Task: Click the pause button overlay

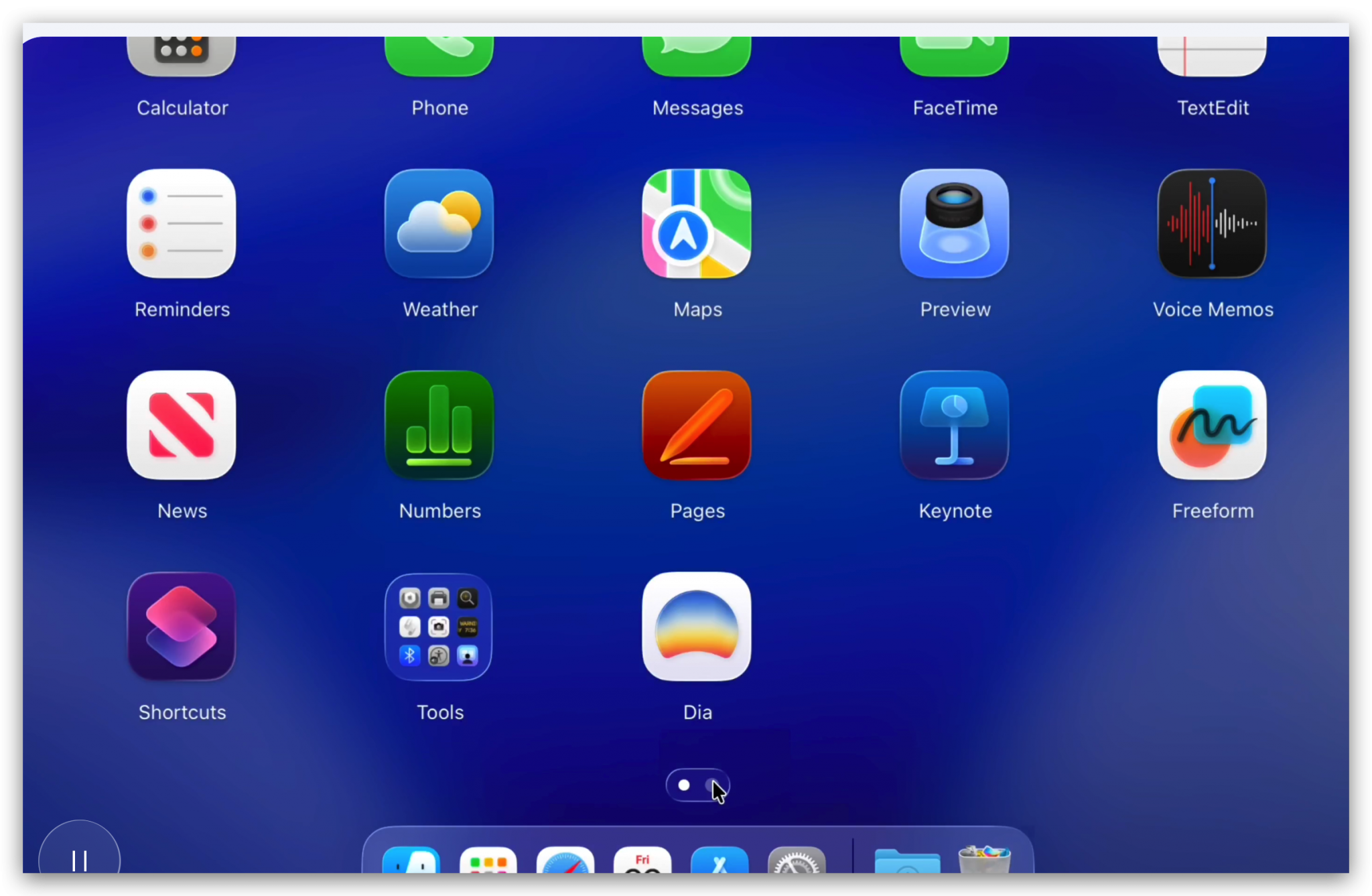Action: click(80, 848)
